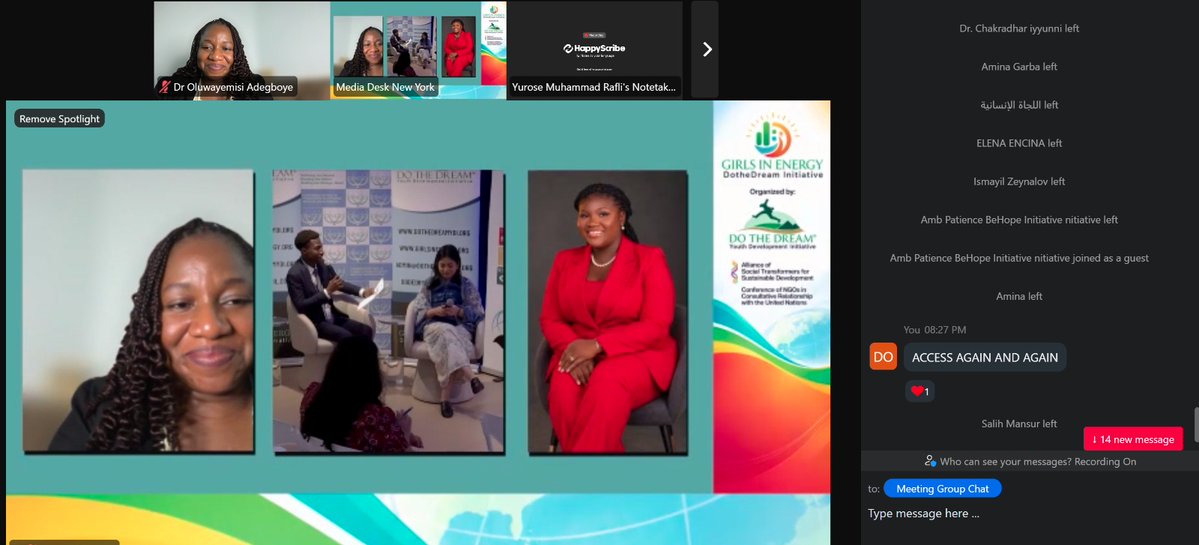Click the 'You 08:27 PM' message header
1199x545 pixels.
pyautogui.click(x=934, y=329)
